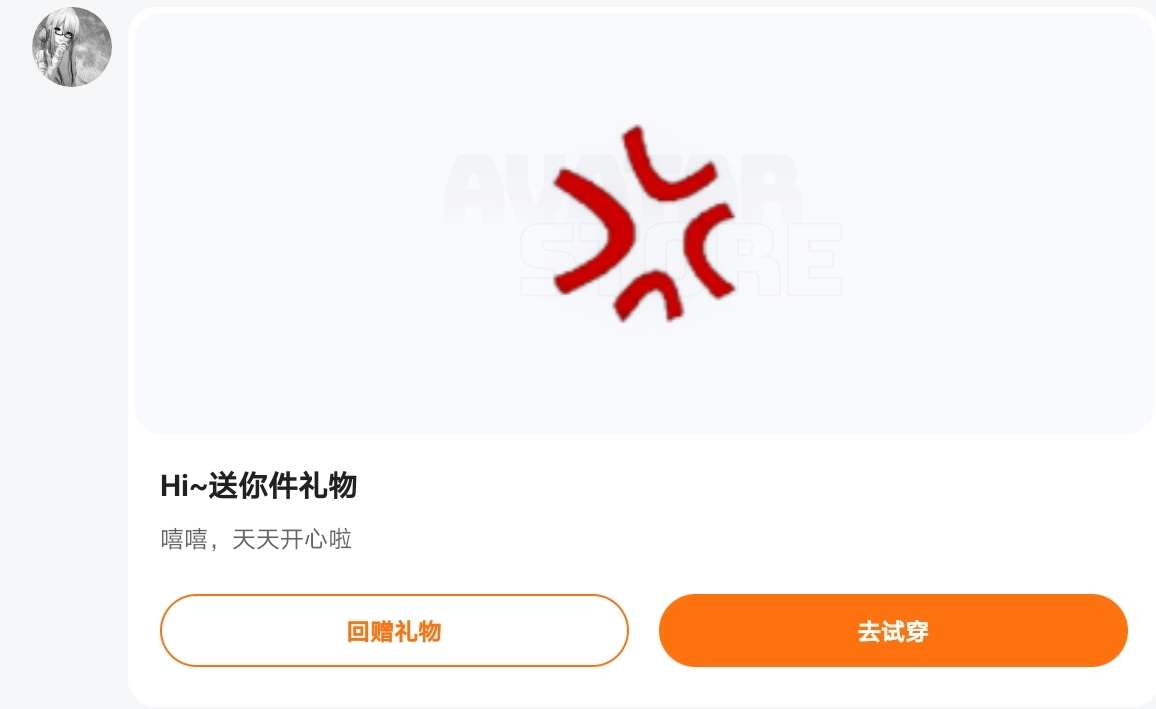This screenshot has height=709, width=1156.
Task: Click the 嘻嘻，天天开心啦 message text
Action: (256, 539)
